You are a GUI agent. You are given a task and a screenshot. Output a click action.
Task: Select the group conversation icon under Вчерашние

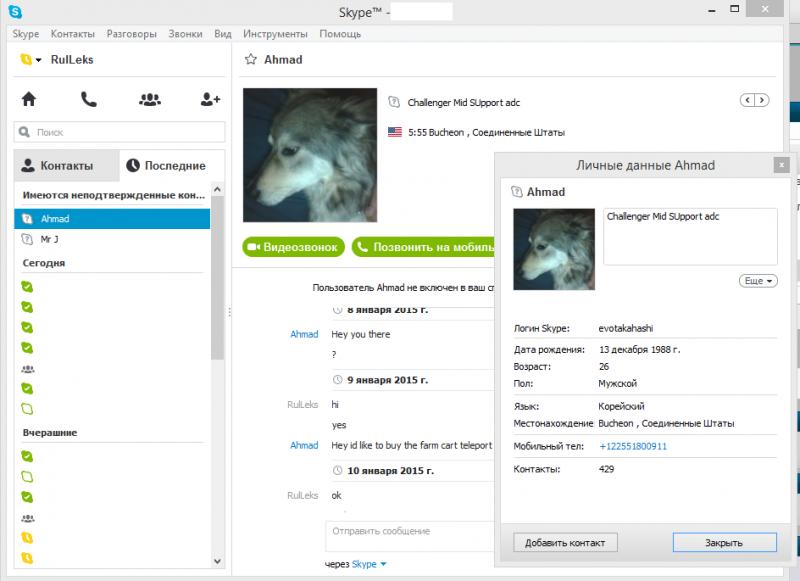tap(28, 518)
